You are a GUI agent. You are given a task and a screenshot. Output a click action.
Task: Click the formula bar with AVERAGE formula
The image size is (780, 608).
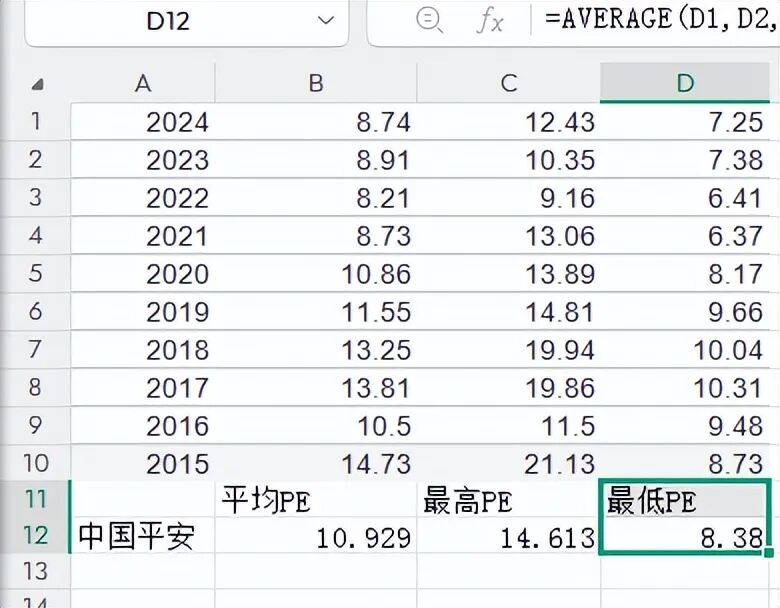(x=661, y=20)
